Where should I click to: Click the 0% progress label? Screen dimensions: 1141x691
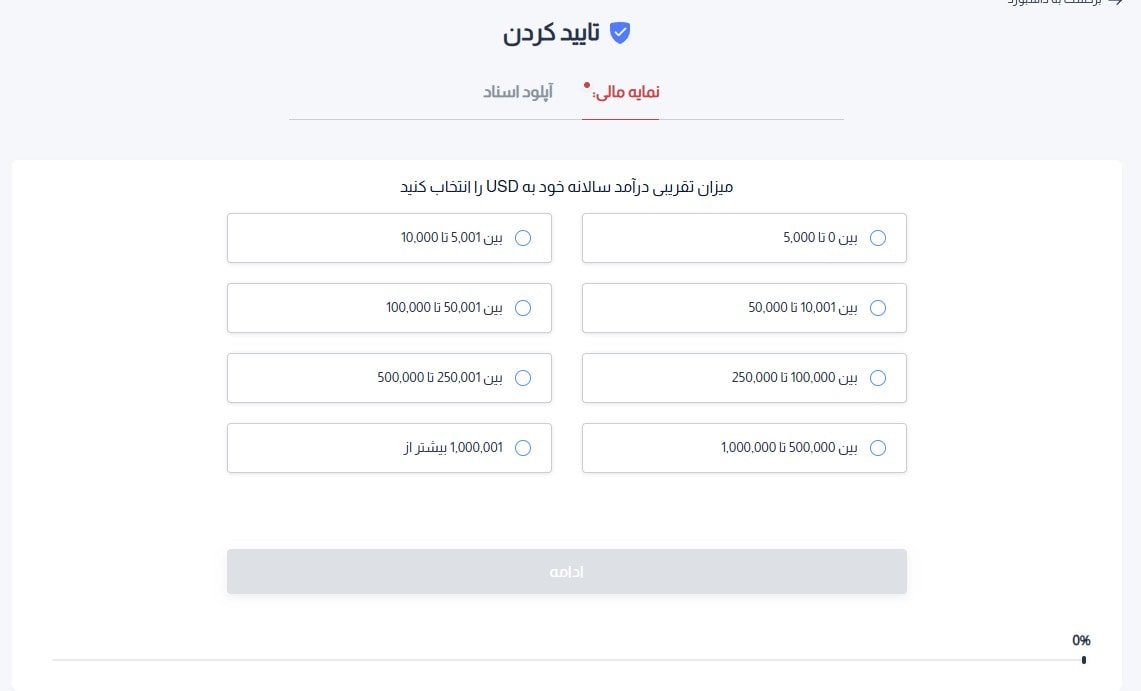pos(1081,640)
